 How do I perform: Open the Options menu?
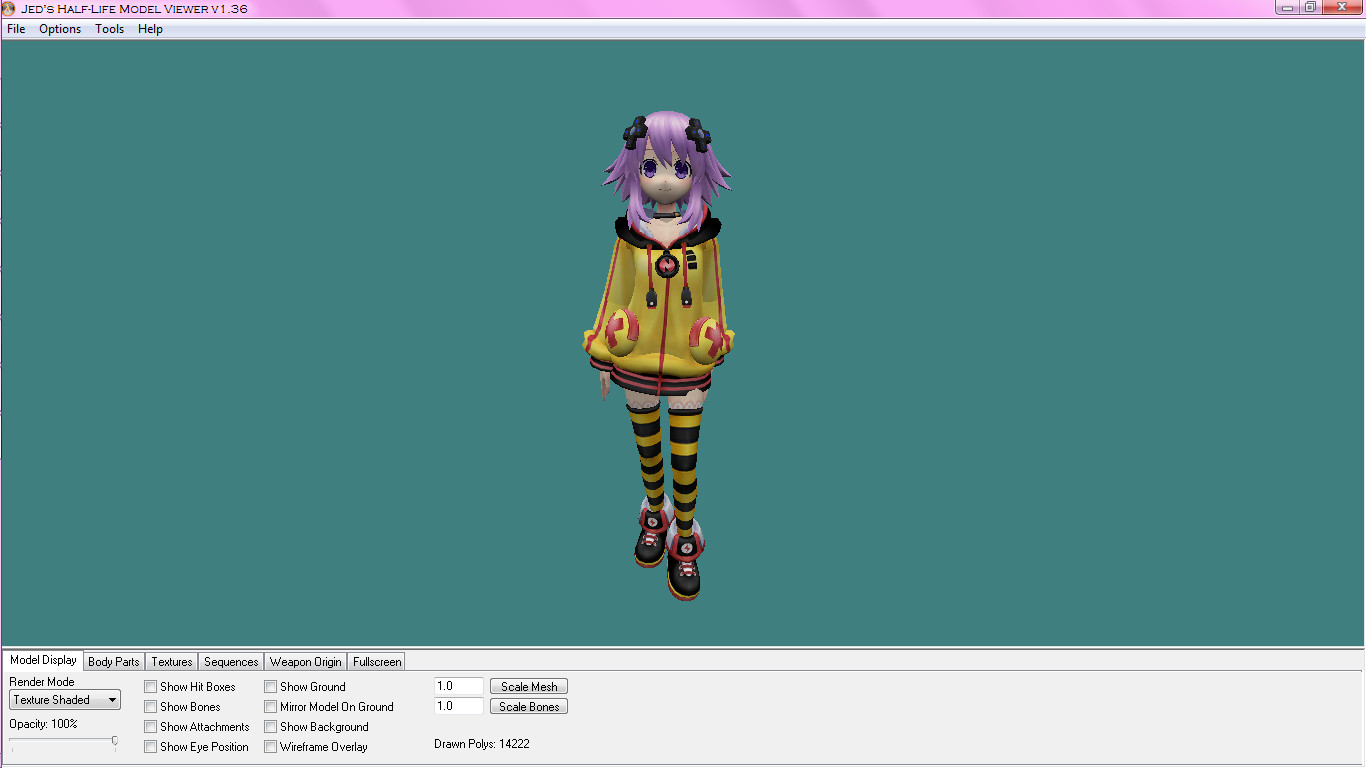click(x=60, y=29)
